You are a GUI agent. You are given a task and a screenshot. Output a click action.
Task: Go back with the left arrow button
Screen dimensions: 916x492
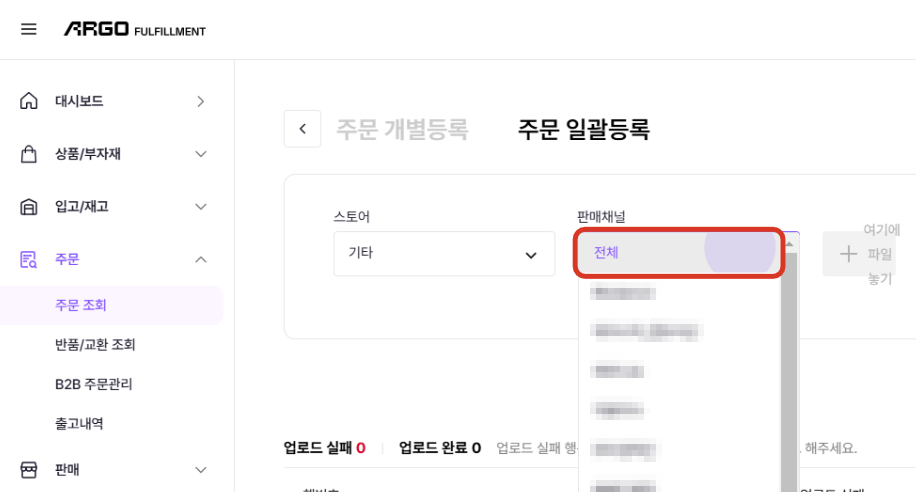point(303,129)
